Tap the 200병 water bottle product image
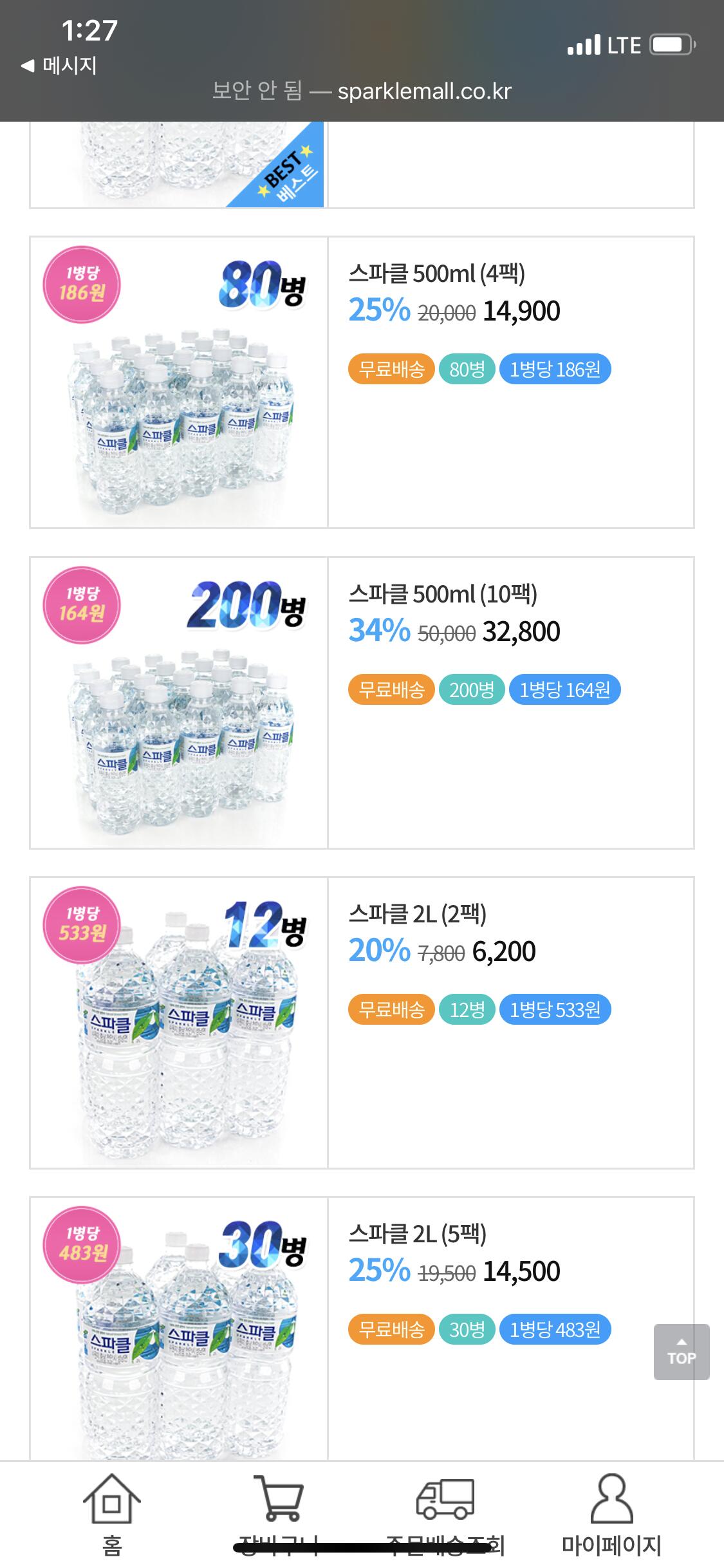724x1568 pixels. (180, 740)
